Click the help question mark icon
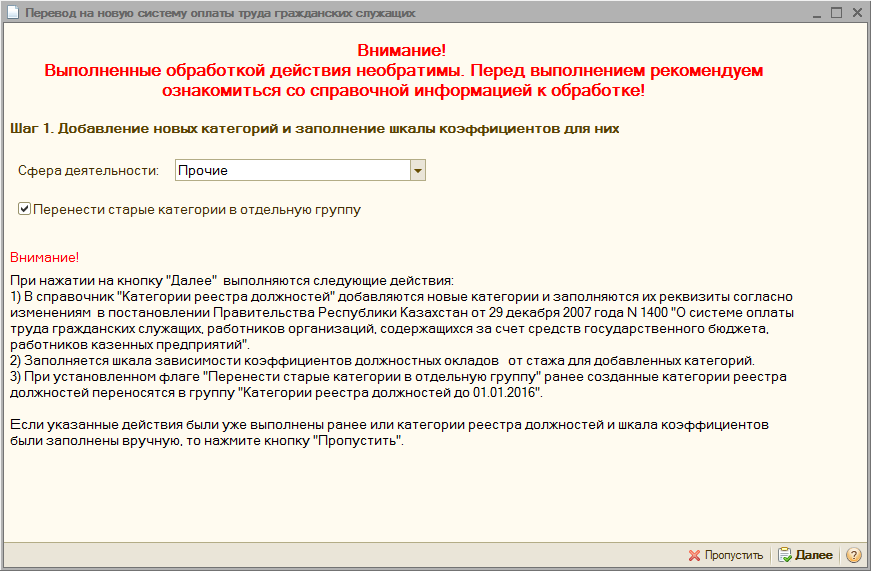Viewport: 871px width, 571px height. (853, 555)
